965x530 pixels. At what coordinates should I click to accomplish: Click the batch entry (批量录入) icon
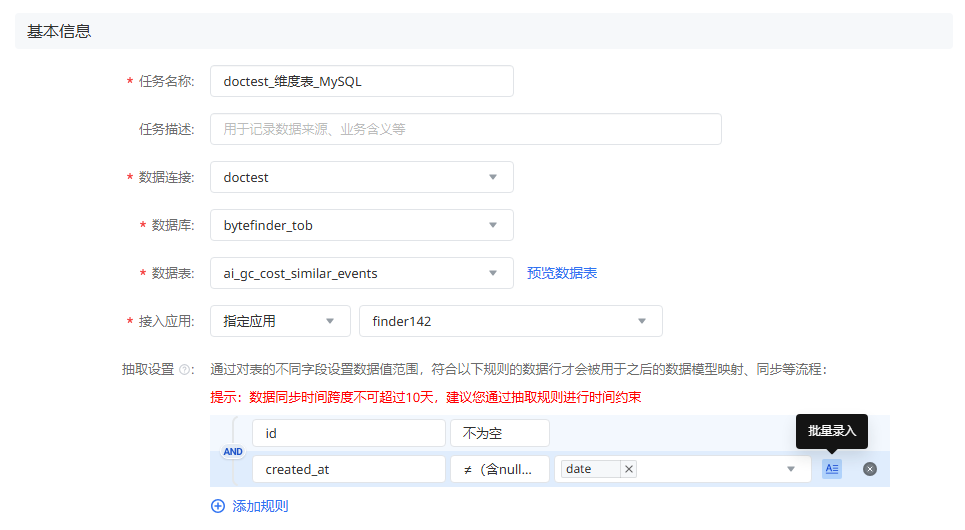[832, 469]
